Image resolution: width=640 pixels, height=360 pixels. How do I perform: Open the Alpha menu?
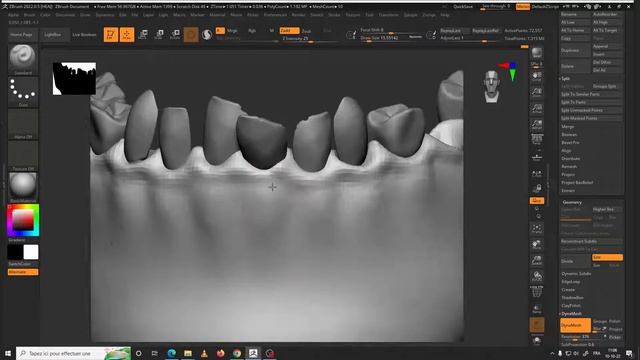pos(13,15)
